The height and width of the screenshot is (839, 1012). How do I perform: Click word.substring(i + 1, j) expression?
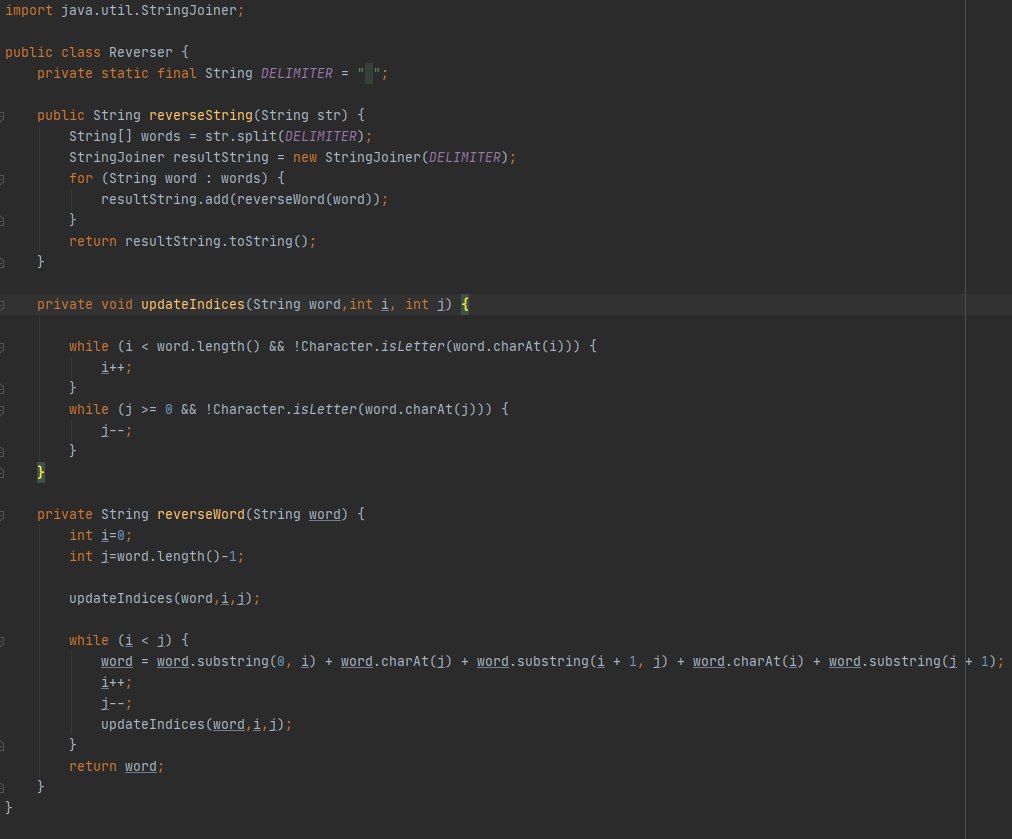click(572, 662)
